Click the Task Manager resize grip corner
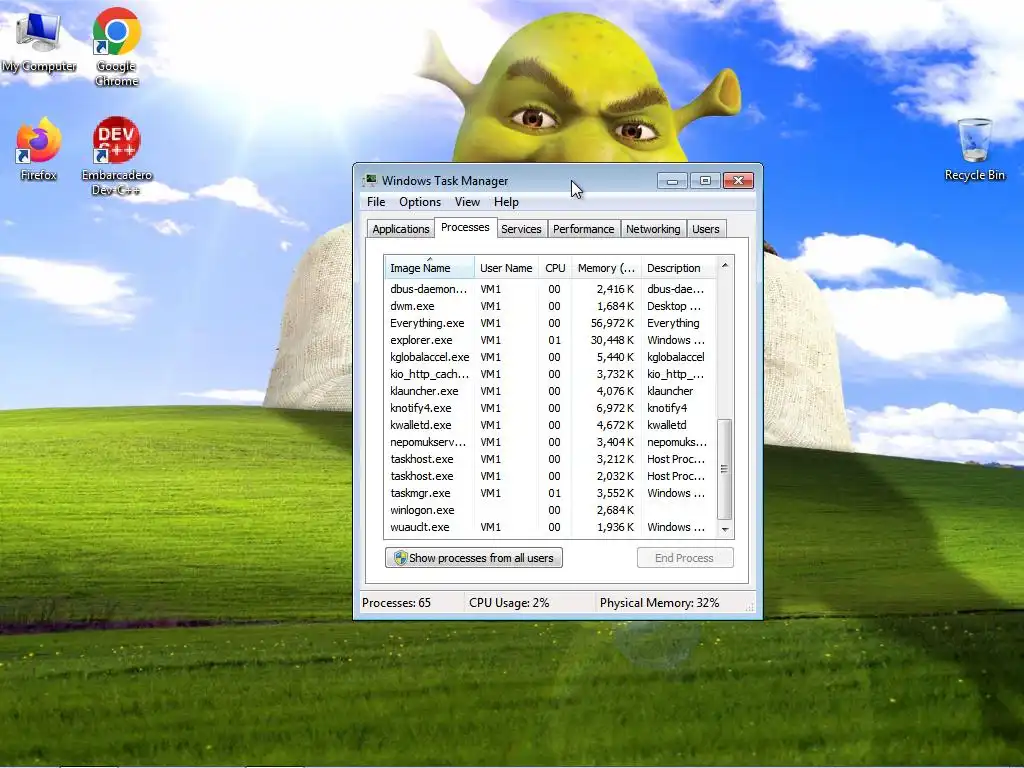The image size is (1024, 768). tap(750, 607)
